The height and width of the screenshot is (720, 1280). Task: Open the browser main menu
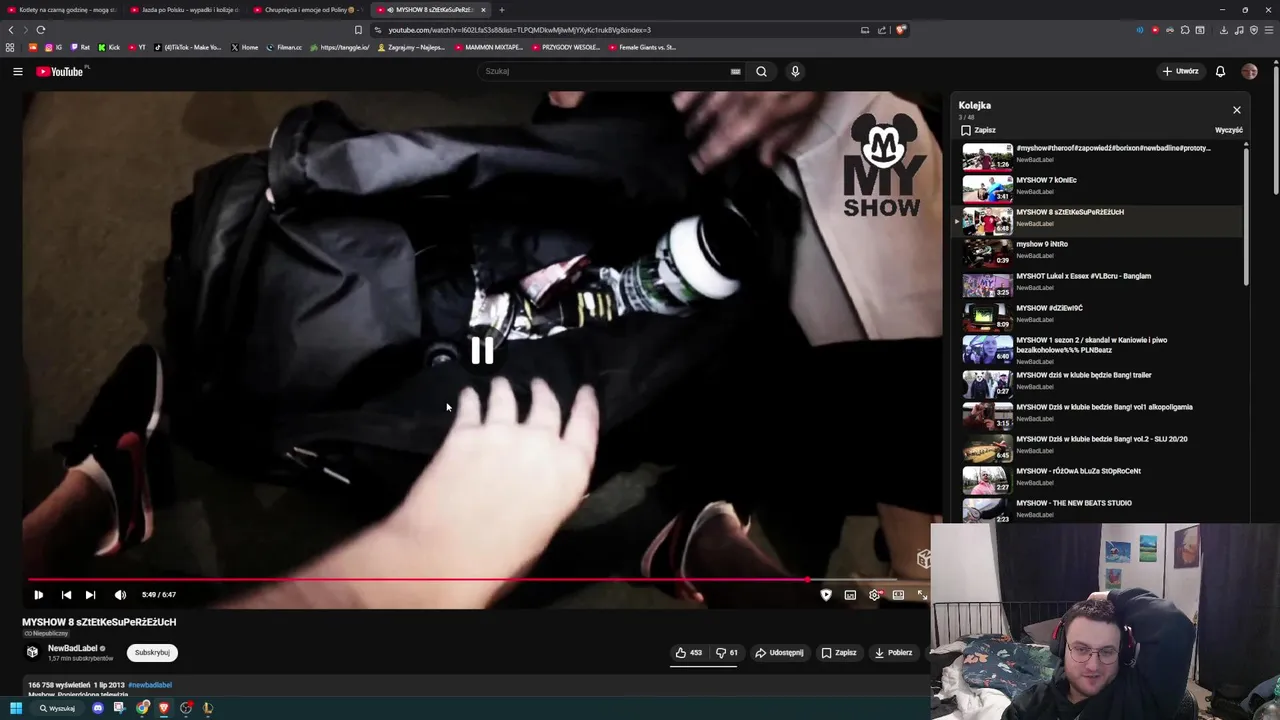(1269, 30)
